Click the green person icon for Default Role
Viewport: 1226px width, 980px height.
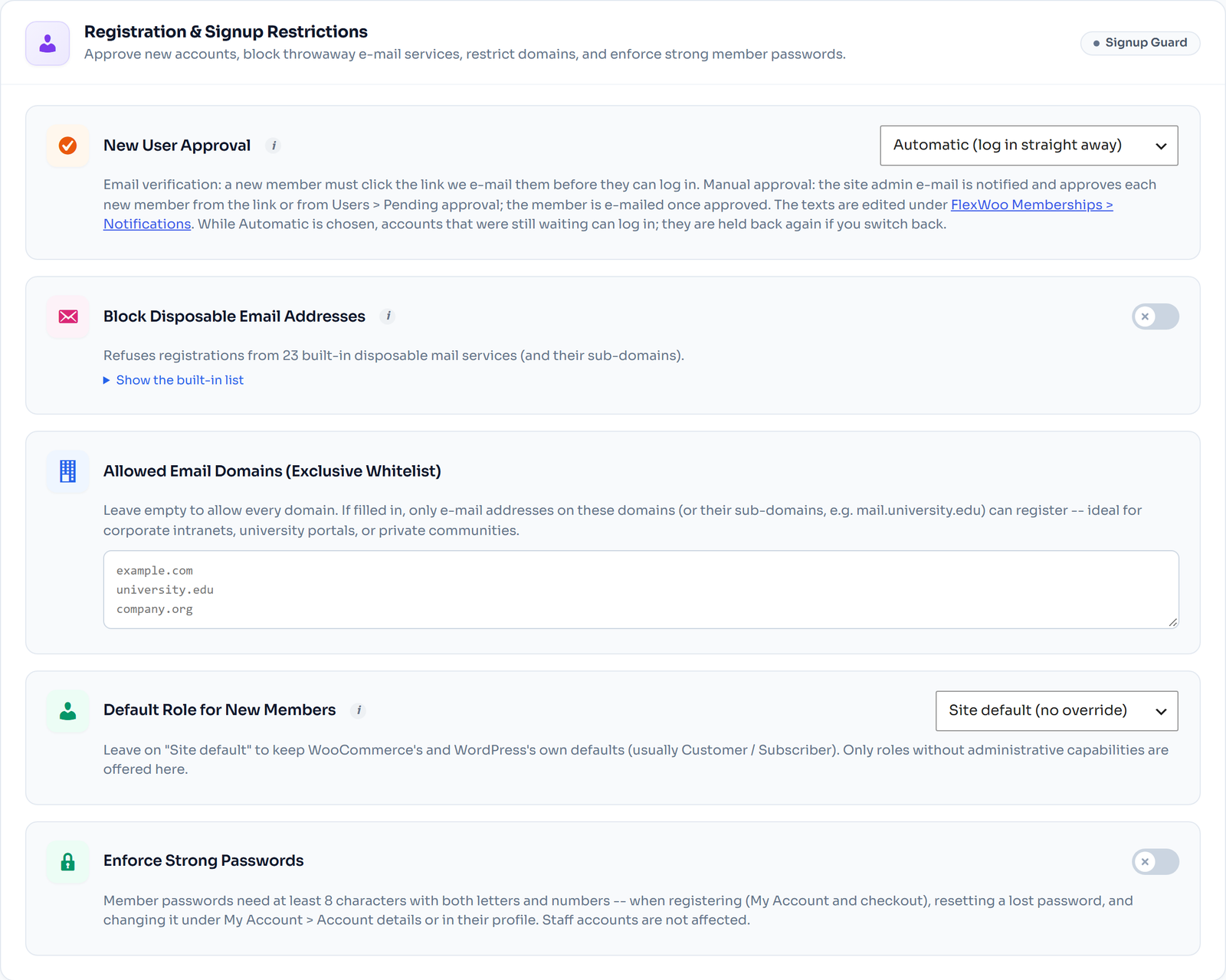click(x=68, y=711)
